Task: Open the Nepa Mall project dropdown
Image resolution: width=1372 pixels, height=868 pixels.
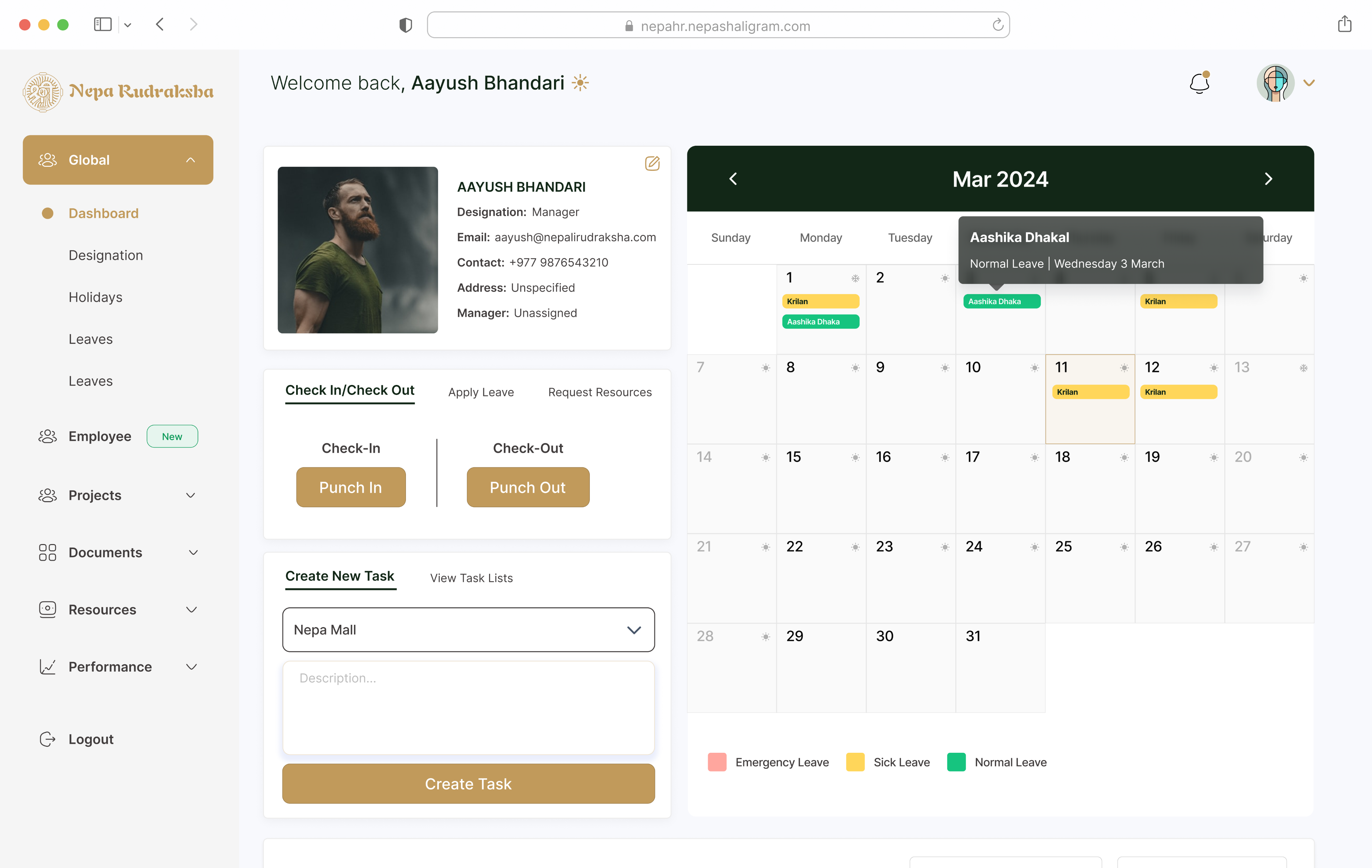Action: pyautogui.click(x=468, y=630)
